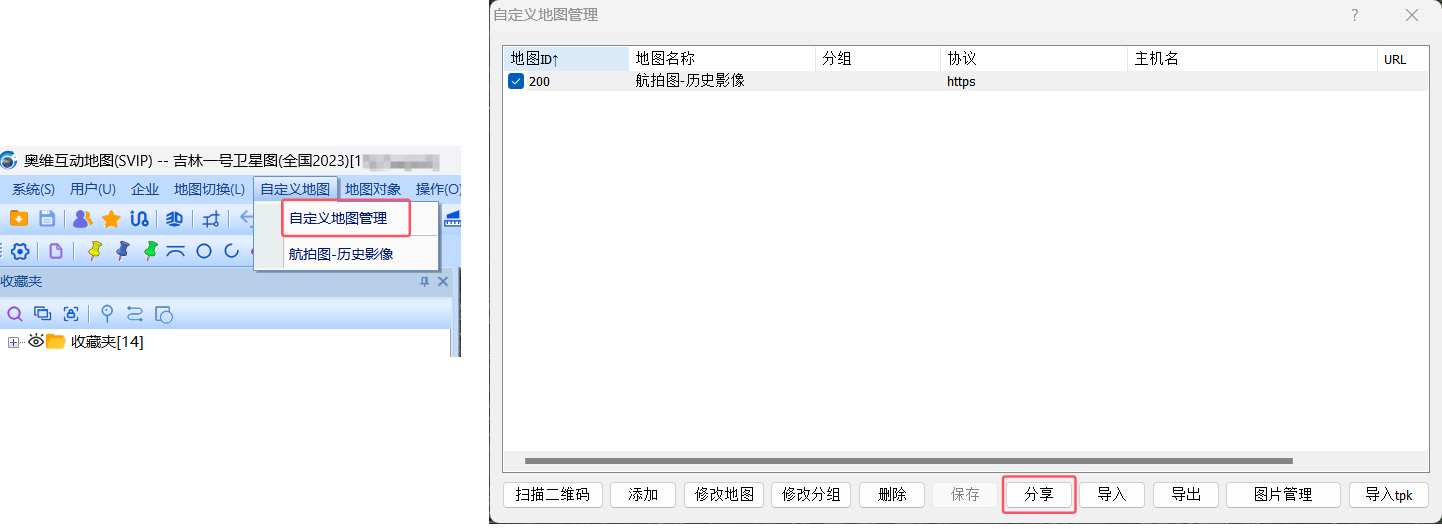This screenshot has width=1442, height=529.
Task: Click the blue save disk icon
Action: (47, 219)
